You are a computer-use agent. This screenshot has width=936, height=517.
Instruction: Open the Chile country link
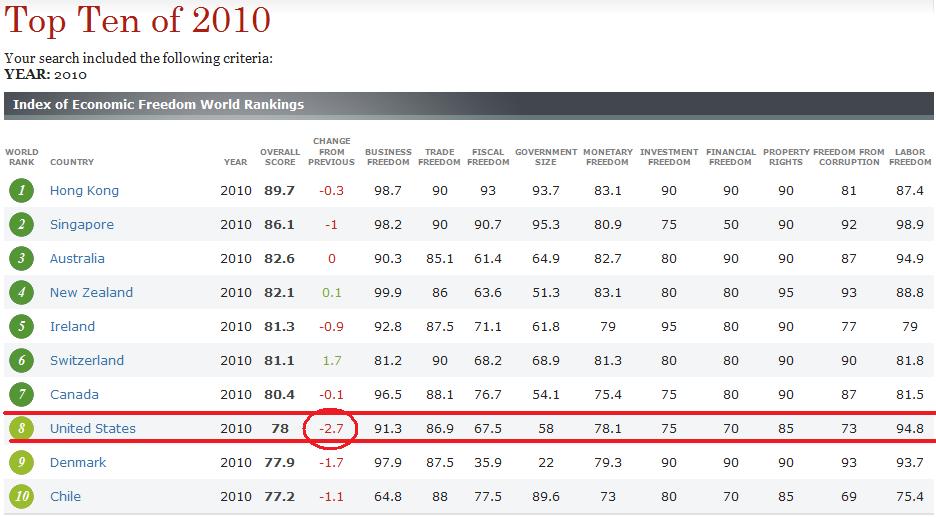tap(65, 497)
